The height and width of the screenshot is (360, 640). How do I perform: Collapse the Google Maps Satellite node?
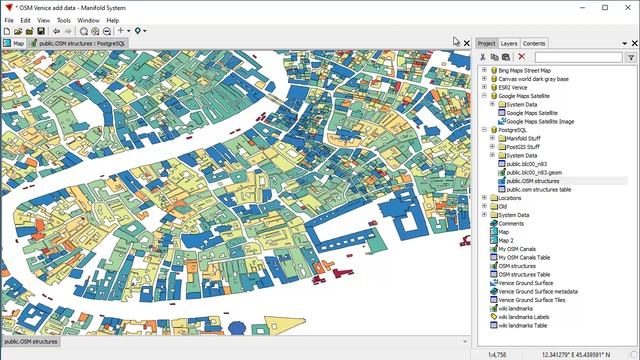click(484, 96)
